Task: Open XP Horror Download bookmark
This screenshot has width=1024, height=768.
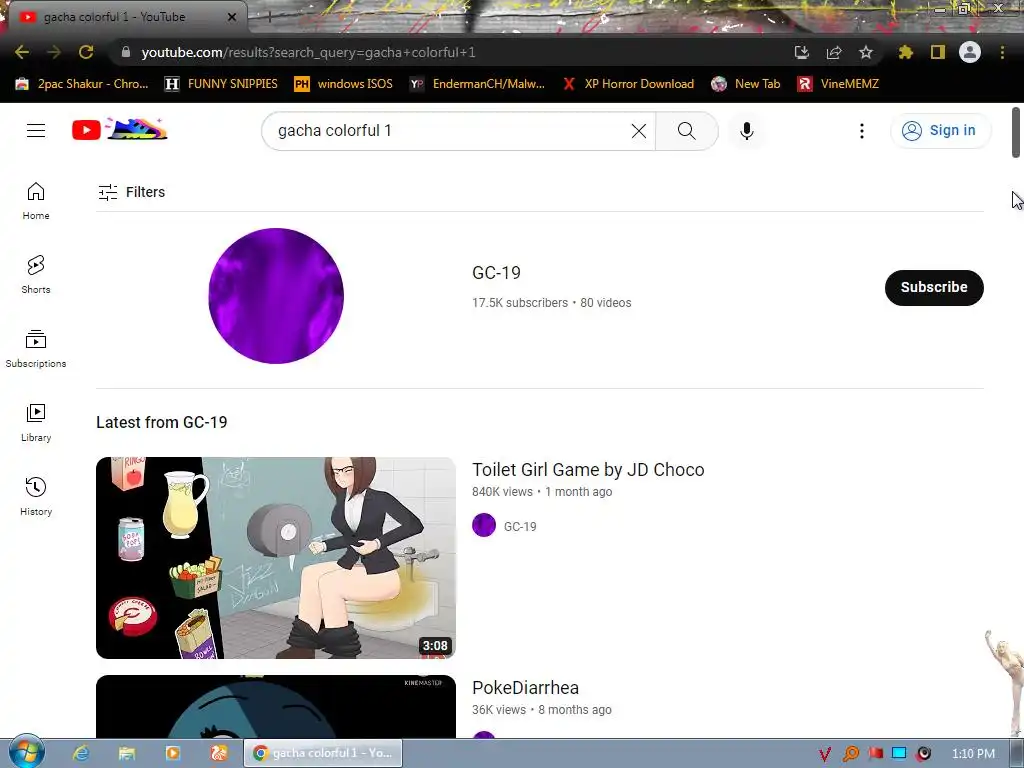Action: click(x=628, y=84)
